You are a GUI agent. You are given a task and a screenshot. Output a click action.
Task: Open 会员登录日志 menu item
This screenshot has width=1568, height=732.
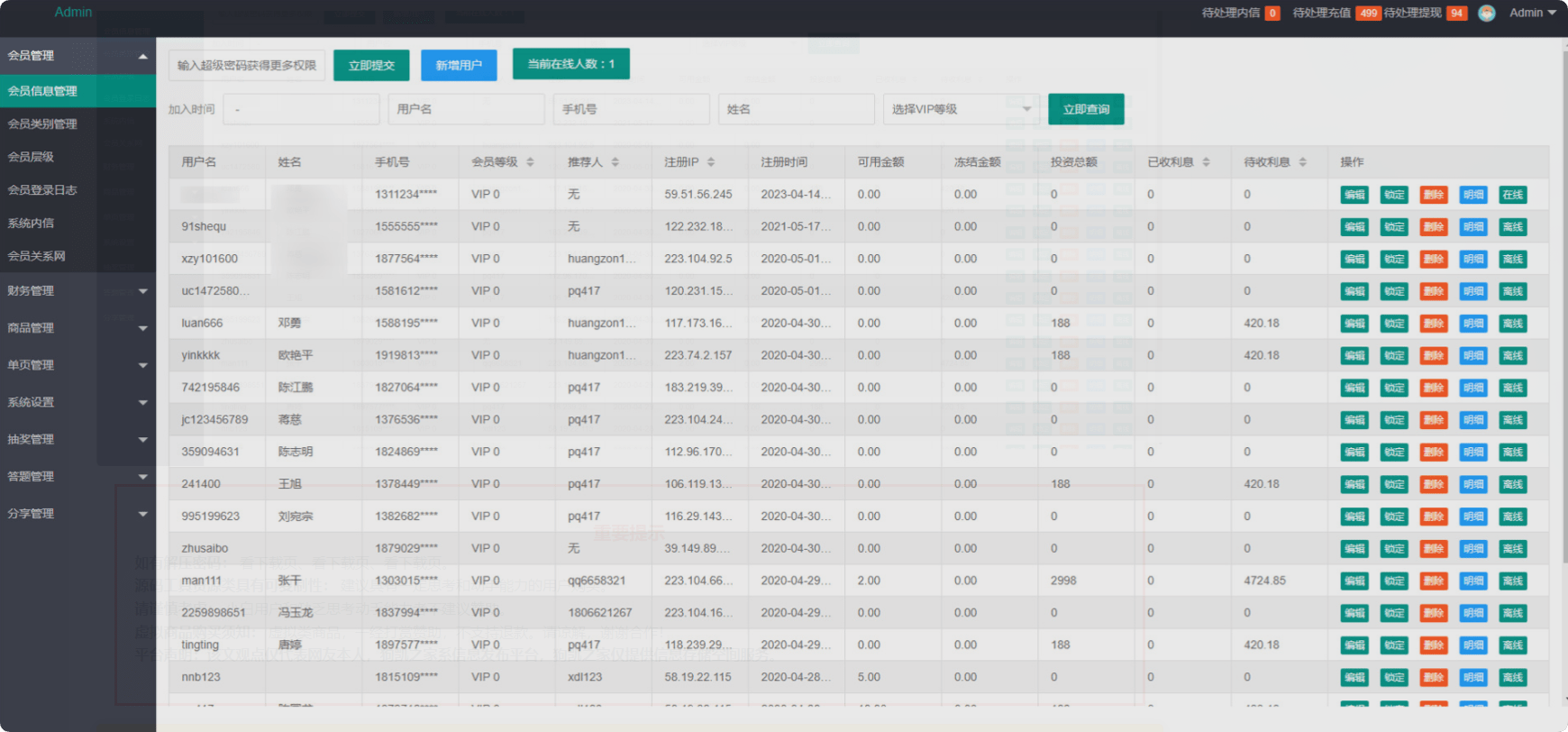tap(77, 189)
